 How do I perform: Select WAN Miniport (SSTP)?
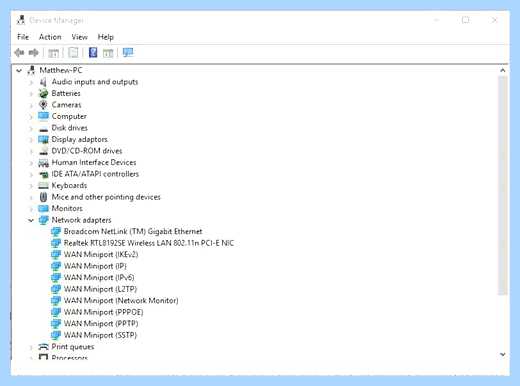pos(100,335)
